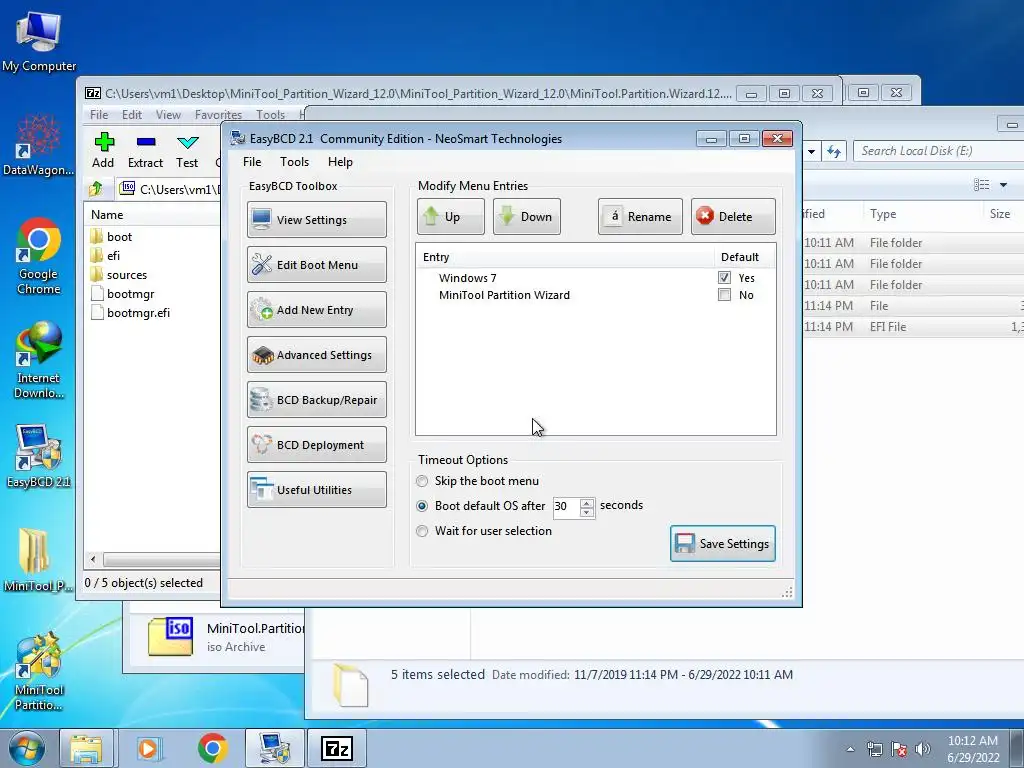Viewport: 1024px width, 768px height.
Task: Click Save Settings button
Action: [723, 543]
